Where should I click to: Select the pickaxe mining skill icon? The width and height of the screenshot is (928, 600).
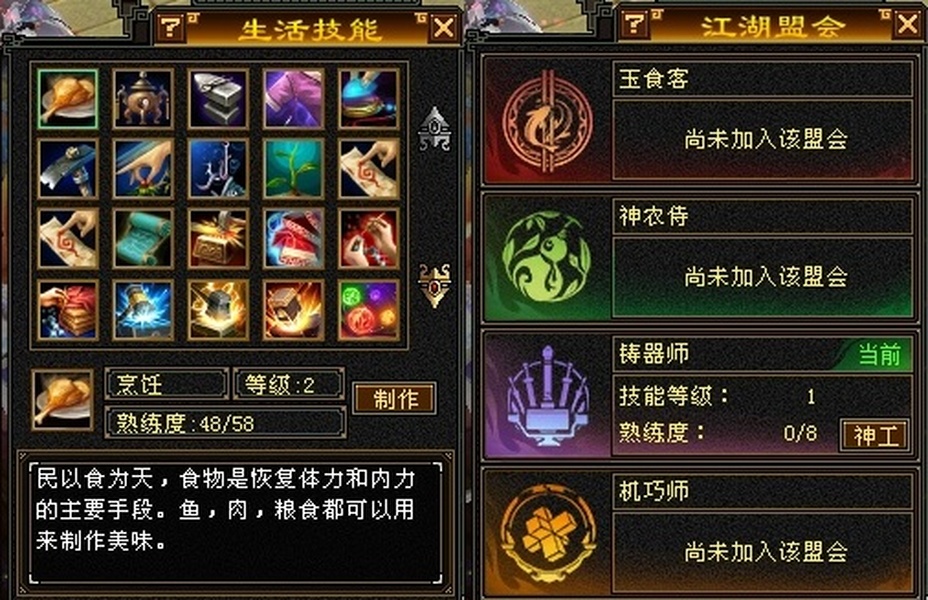[67, 169]
